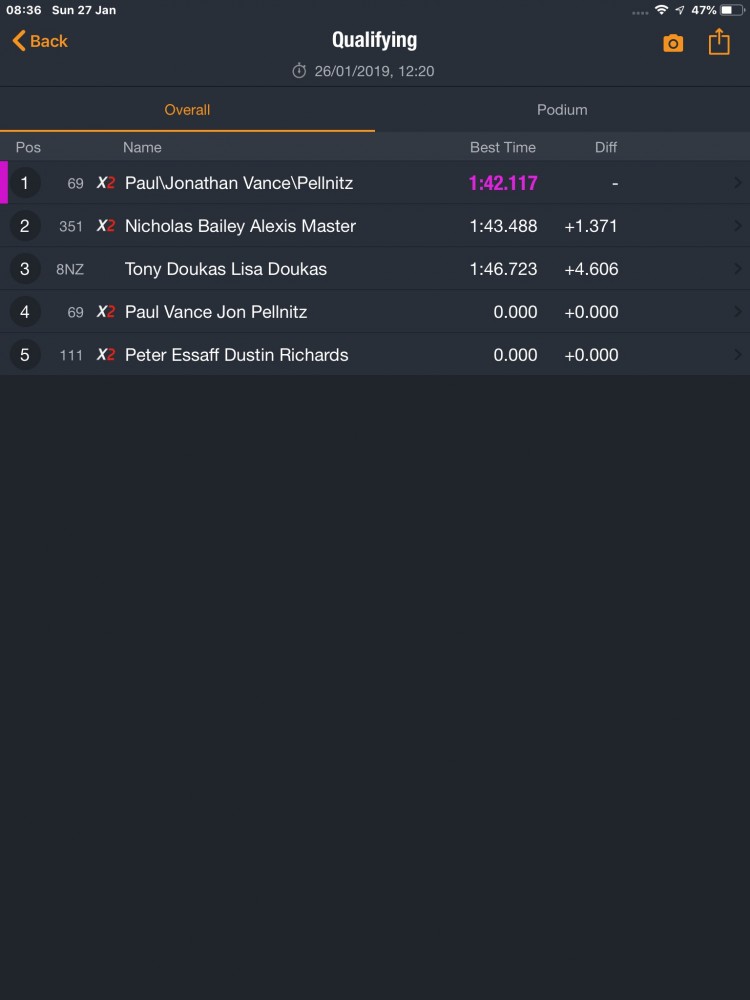Open the share icon in header
This screenshot has height=1000, width=750.
[719, 41]
